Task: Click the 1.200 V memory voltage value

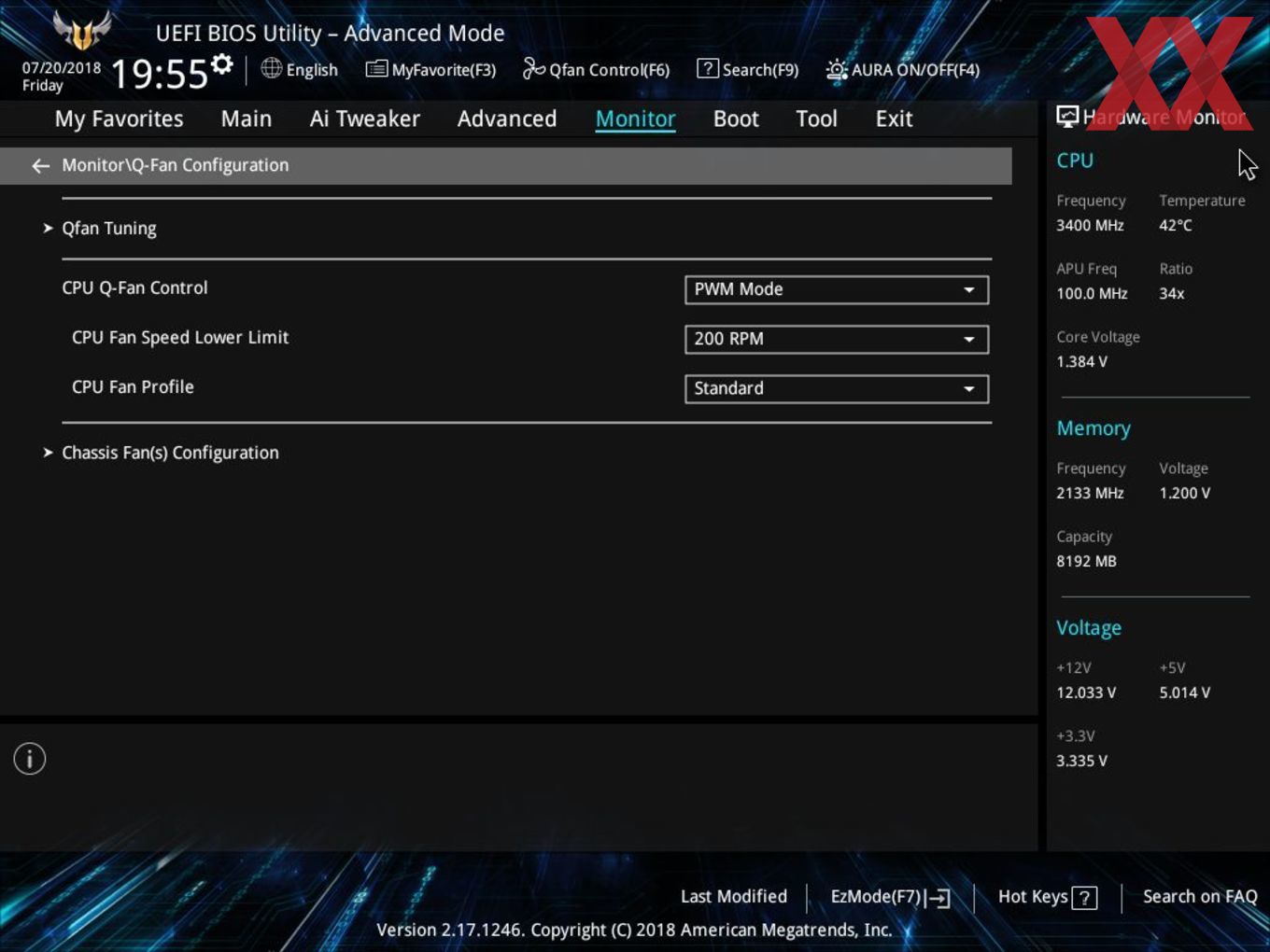Action: pos(1185,493)
